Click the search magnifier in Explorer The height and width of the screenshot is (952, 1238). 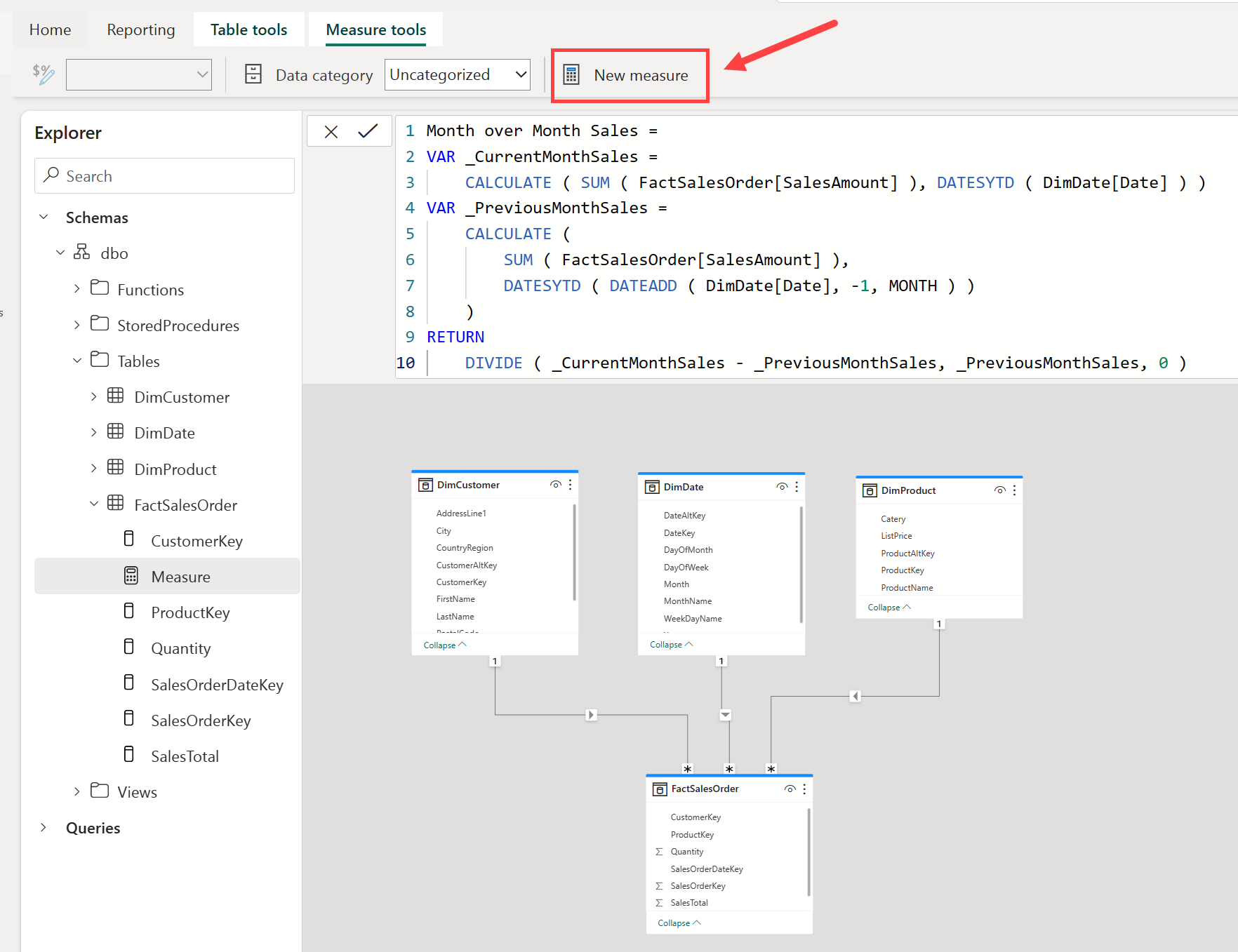pyautogui.click(x=51, y=175)
